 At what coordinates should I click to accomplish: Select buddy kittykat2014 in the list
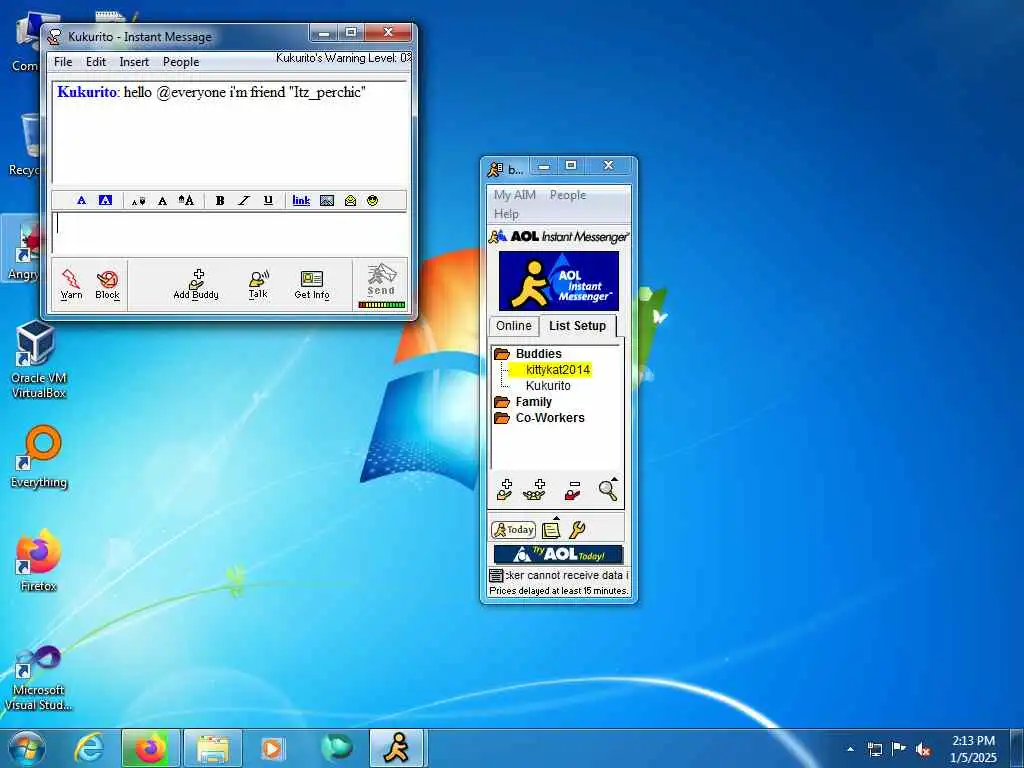point(558,370)
